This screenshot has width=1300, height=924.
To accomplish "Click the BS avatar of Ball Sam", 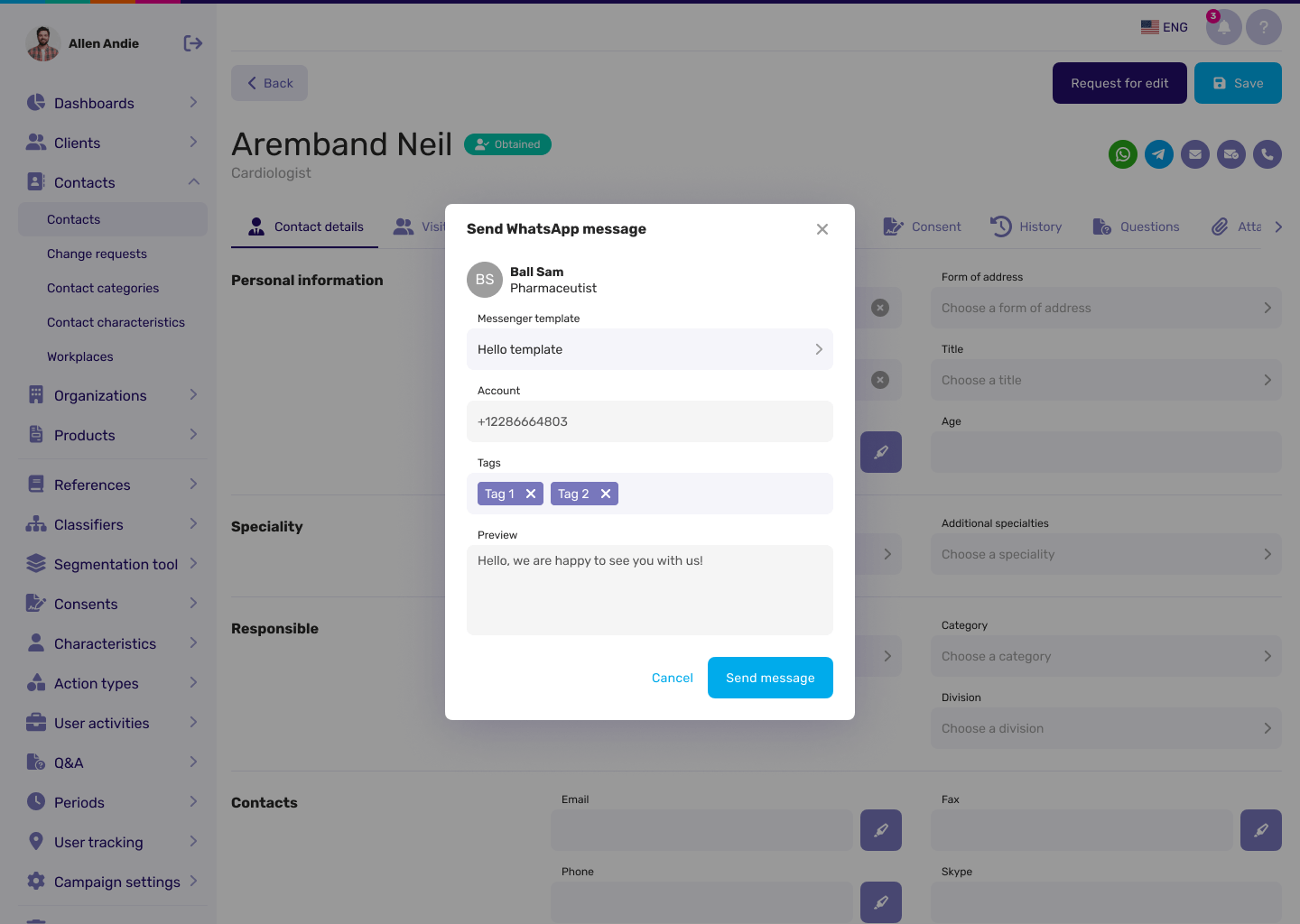I will point(485,280).
